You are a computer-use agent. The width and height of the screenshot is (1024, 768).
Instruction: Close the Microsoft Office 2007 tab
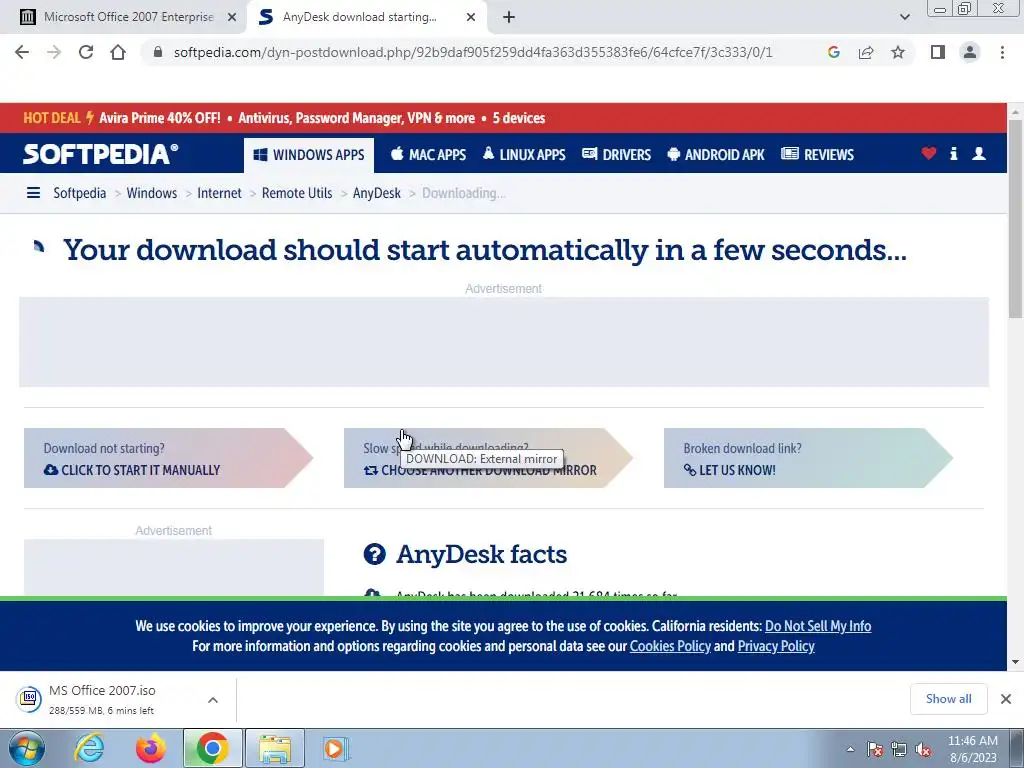click(x=232, y=18)
